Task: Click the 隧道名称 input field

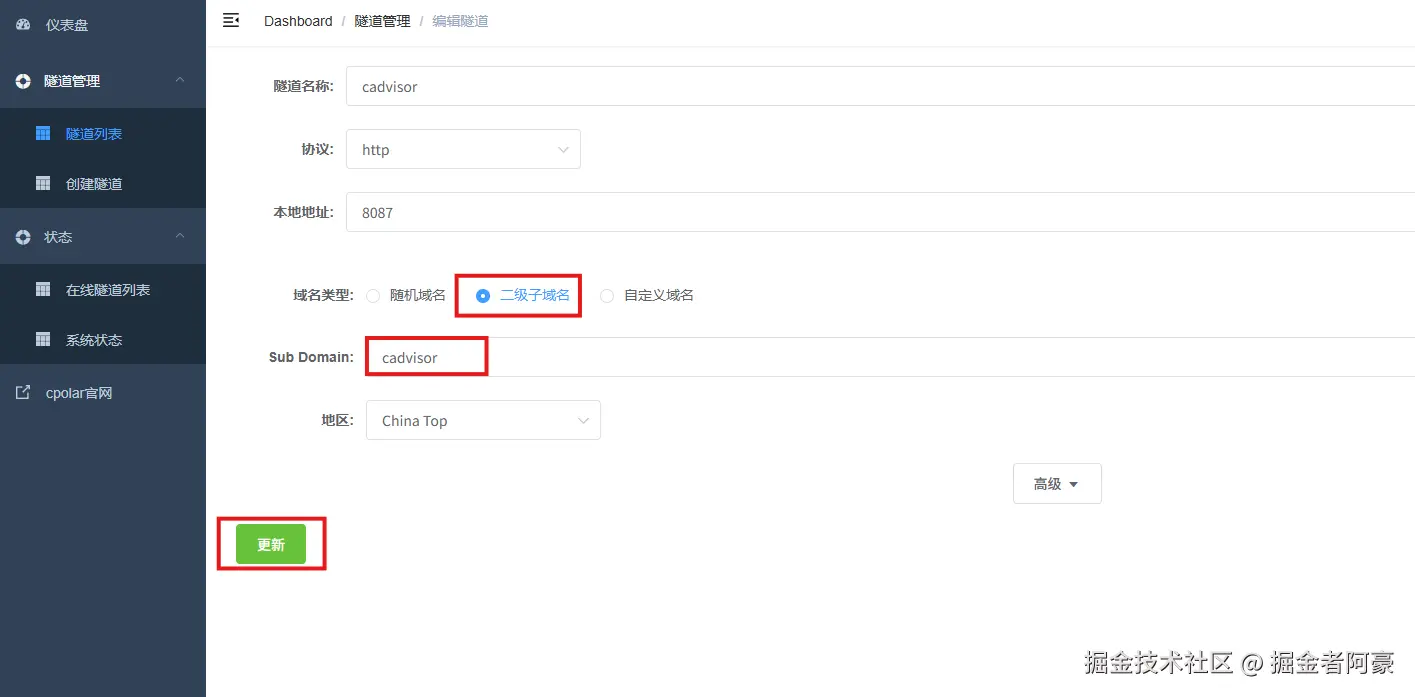Action: click(x=880, y=86)
